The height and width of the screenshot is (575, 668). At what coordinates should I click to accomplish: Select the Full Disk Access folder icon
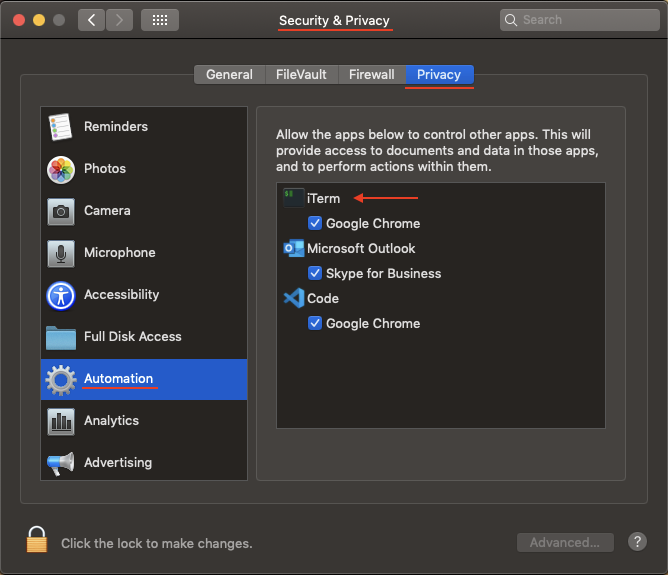click(x=60, y=337)
